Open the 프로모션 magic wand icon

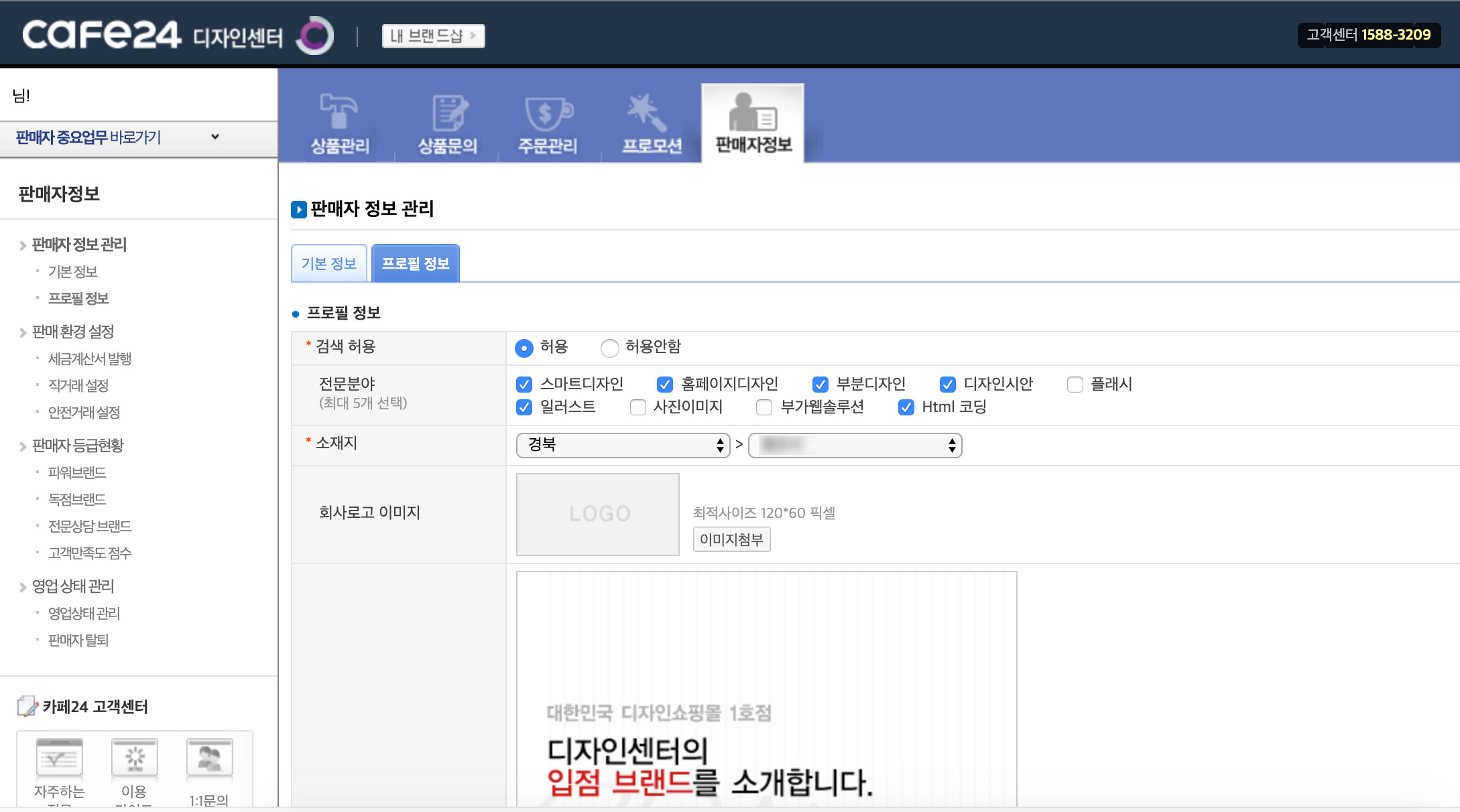[x=648, y=113]
